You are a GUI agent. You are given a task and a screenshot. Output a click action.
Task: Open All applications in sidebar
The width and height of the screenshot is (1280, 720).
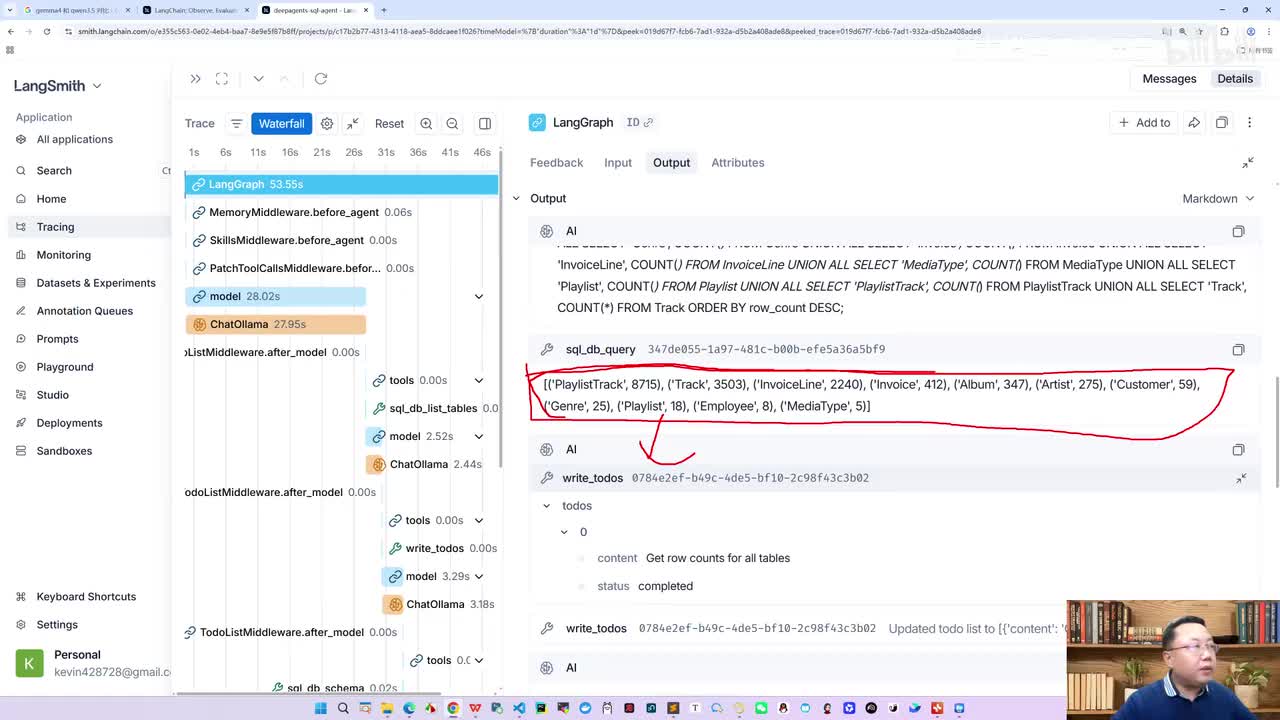(74, 139)
